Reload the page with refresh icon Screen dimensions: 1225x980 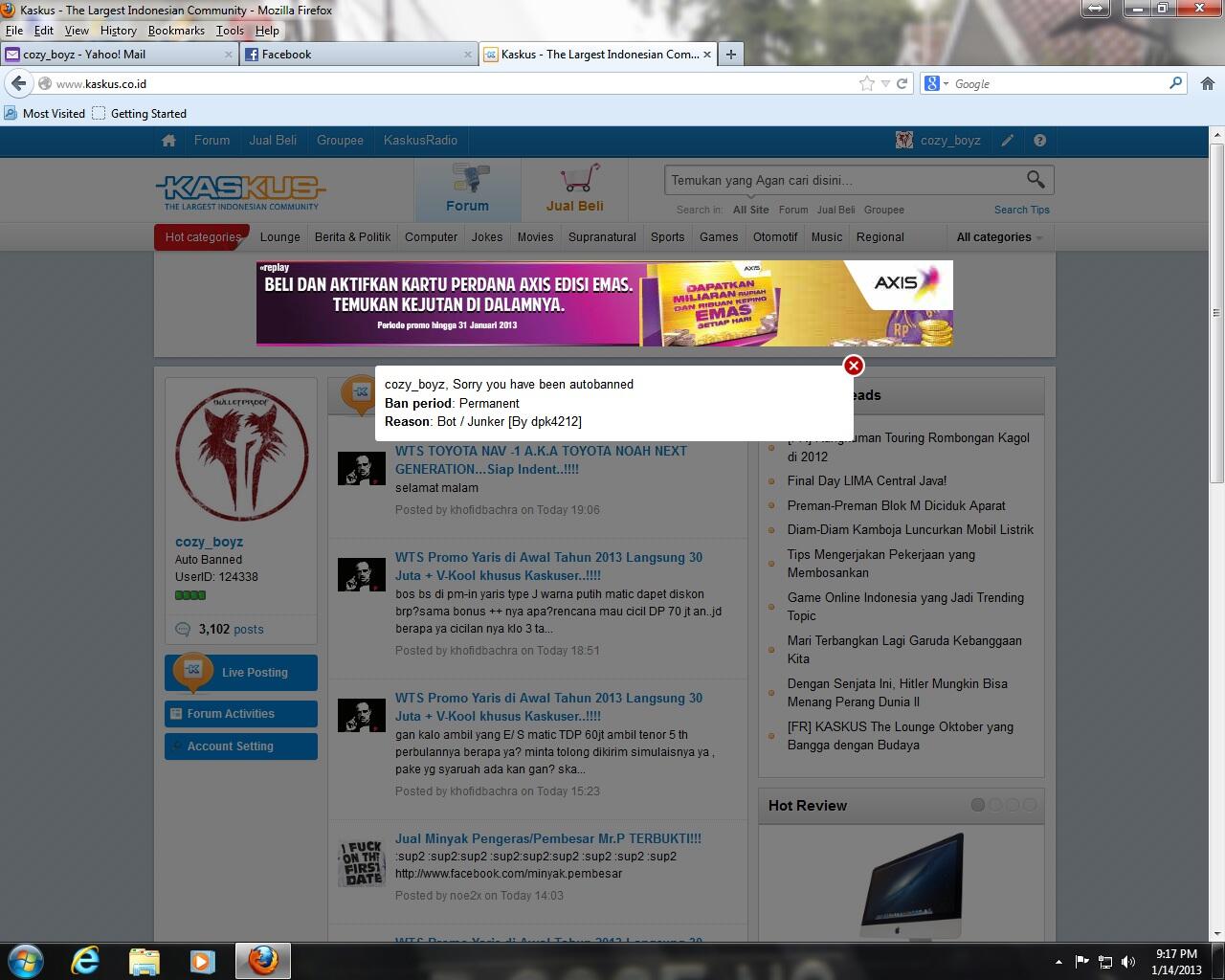[x=902, y=83]
